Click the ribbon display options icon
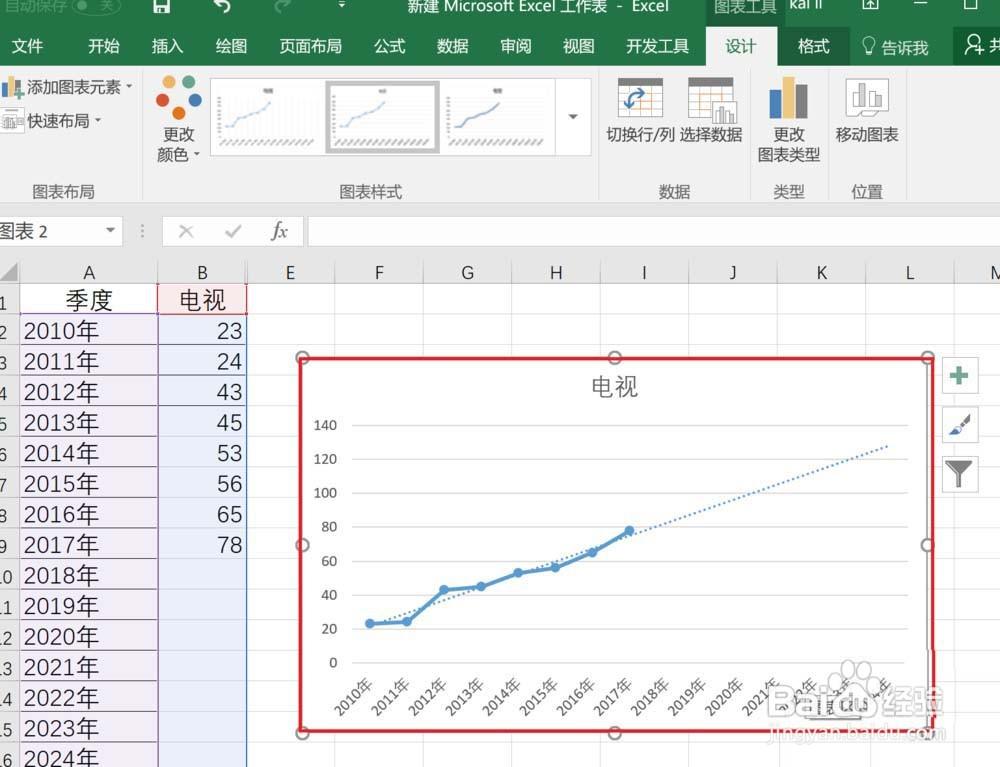The width and height of the screenshot is (1000, 767). [x=871, y=4]
